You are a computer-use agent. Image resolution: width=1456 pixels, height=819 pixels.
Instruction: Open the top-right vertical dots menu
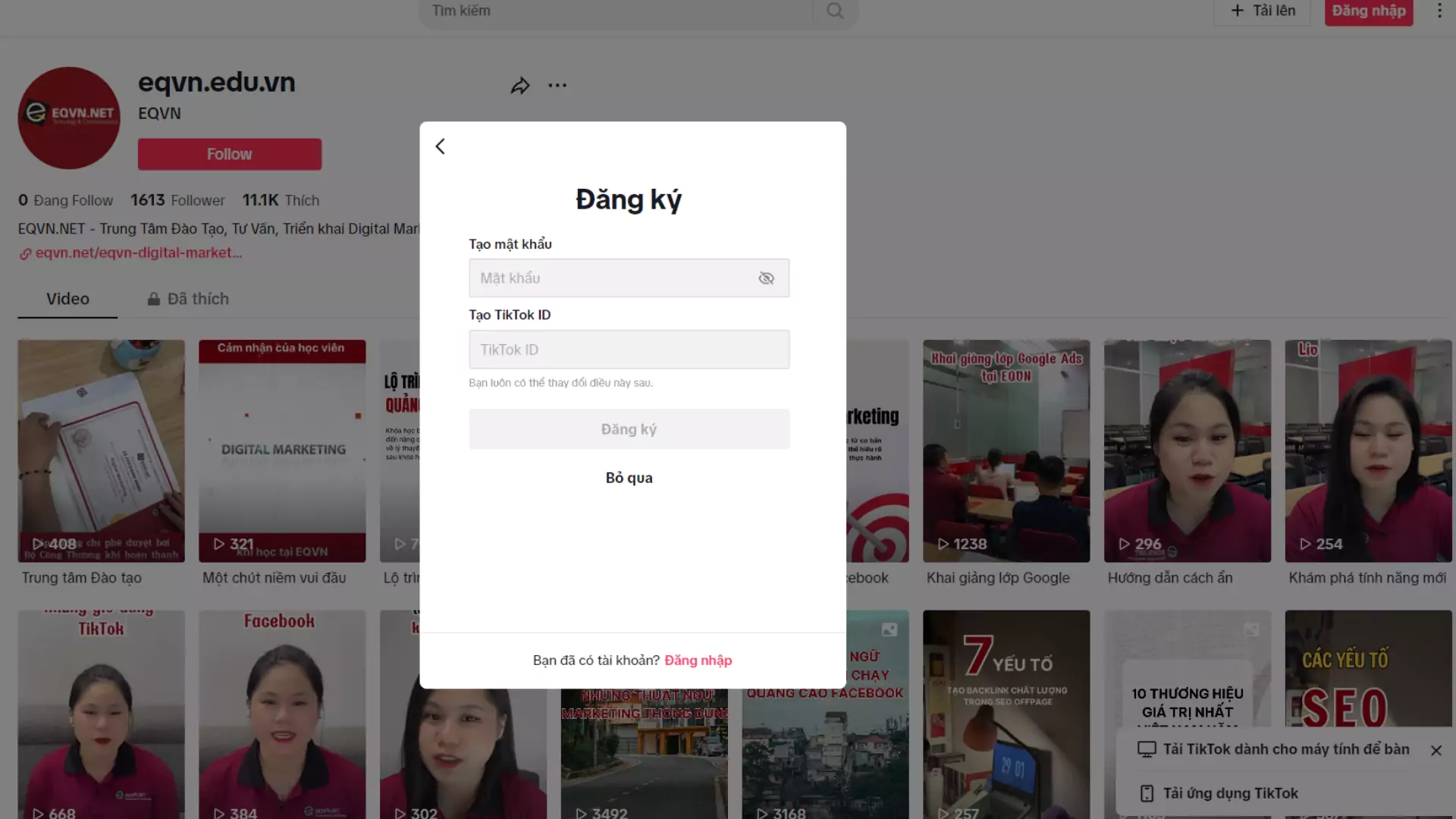point(1439,11)
